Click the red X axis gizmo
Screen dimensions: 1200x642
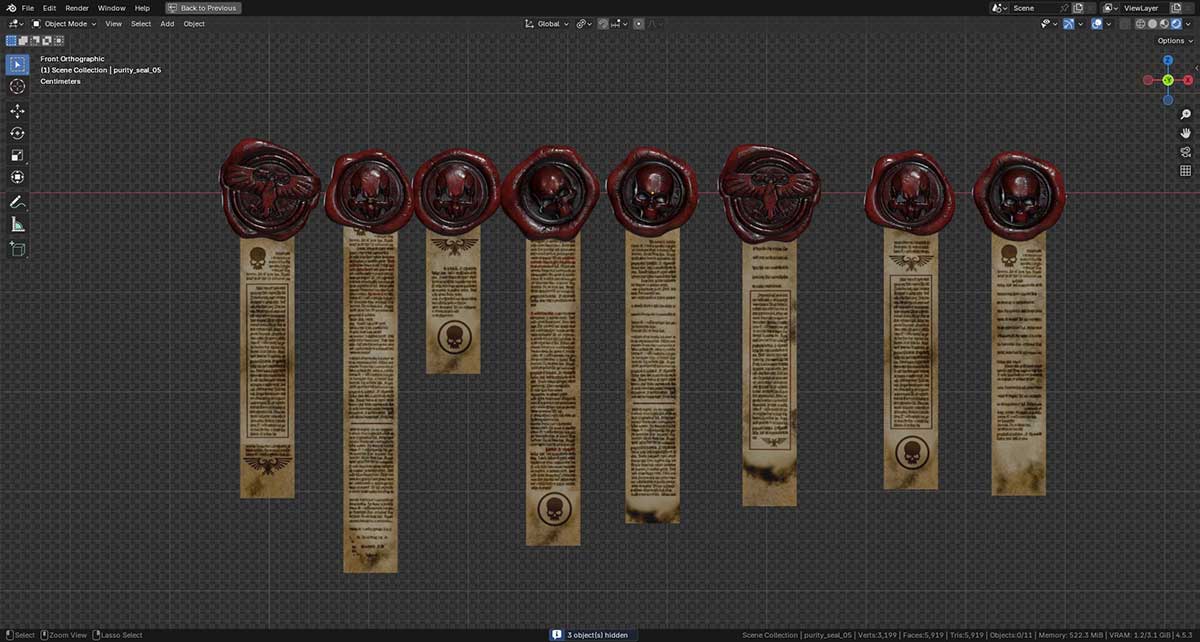[x=1188, y=80]
